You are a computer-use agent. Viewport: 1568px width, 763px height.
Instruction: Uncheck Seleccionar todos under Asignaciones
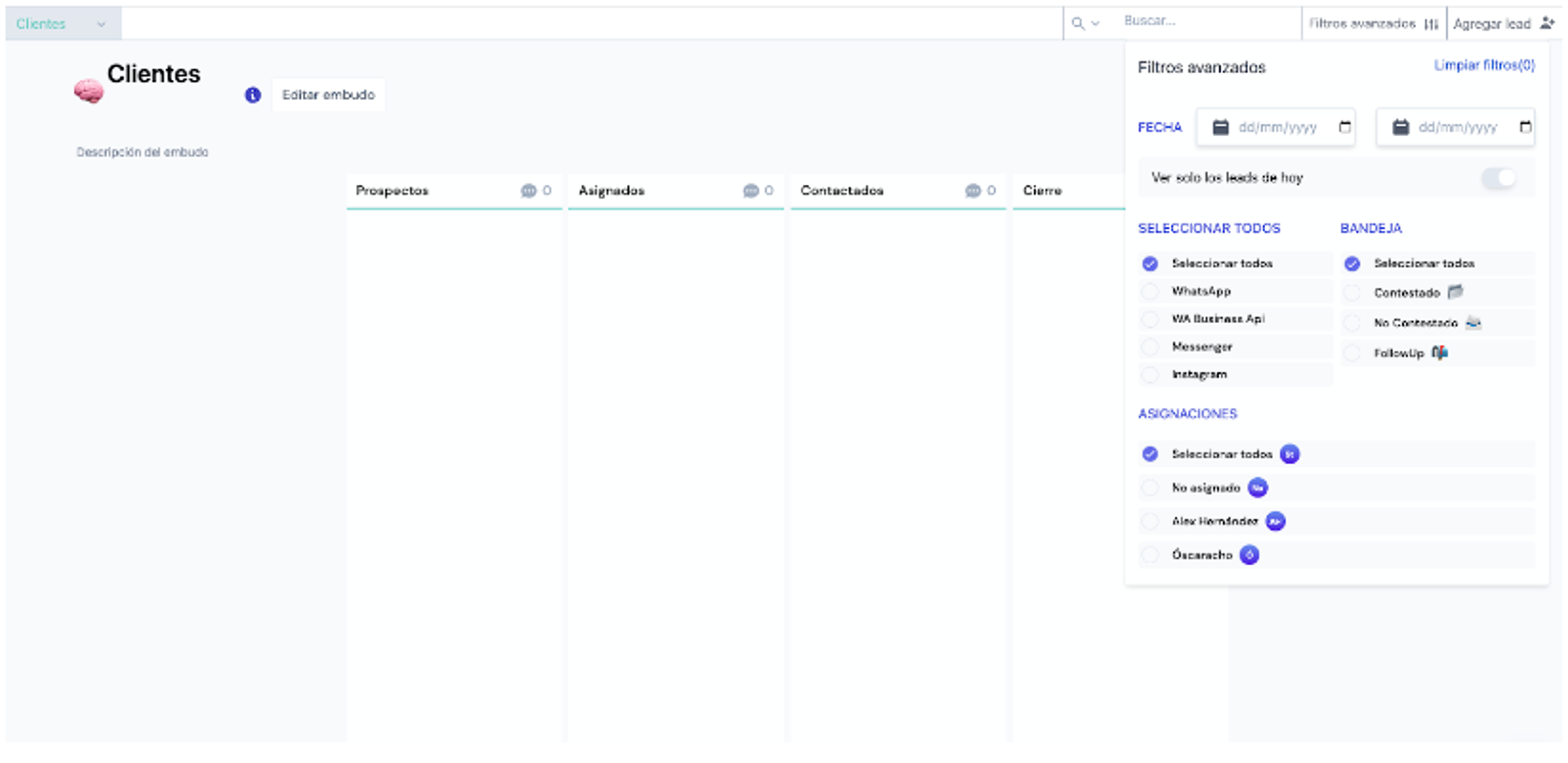[x=1150, y=454]
